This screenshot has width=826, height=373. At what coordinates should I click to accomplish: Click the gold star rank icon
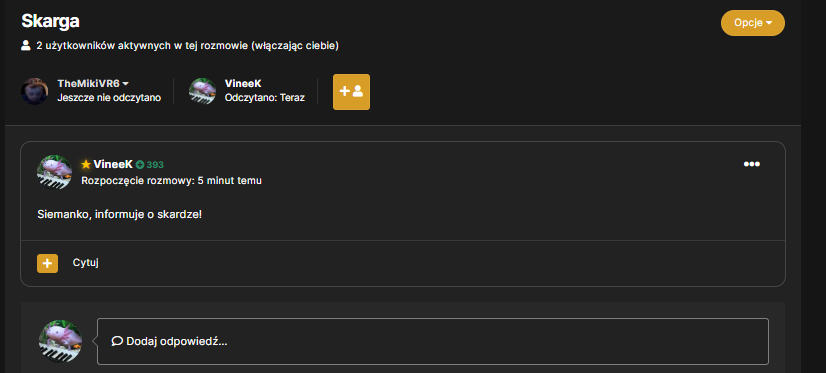[x=86, y=164]
